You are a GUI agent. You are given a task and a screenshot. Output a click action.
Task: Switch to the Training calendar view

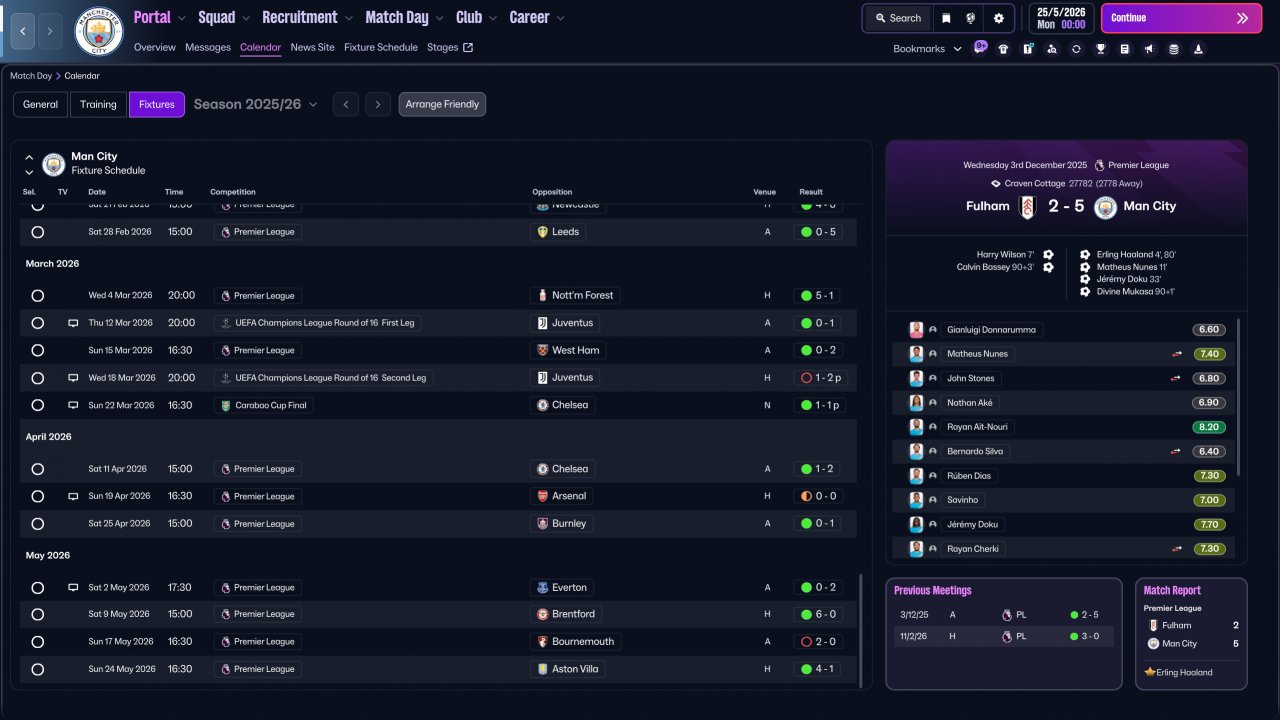coord(98,104)
